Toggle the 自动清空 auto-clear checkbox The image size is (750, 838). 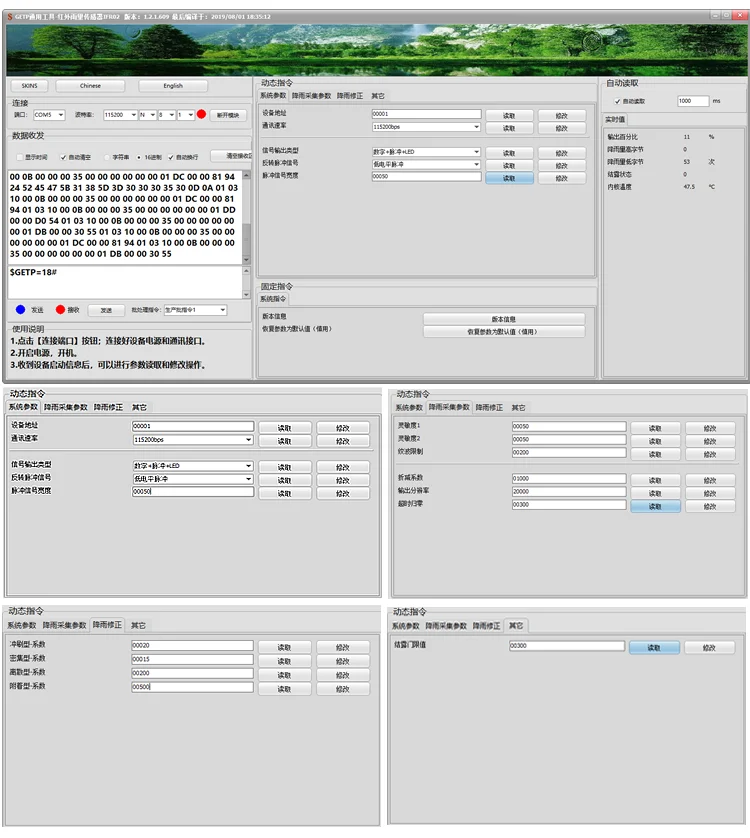63,157
